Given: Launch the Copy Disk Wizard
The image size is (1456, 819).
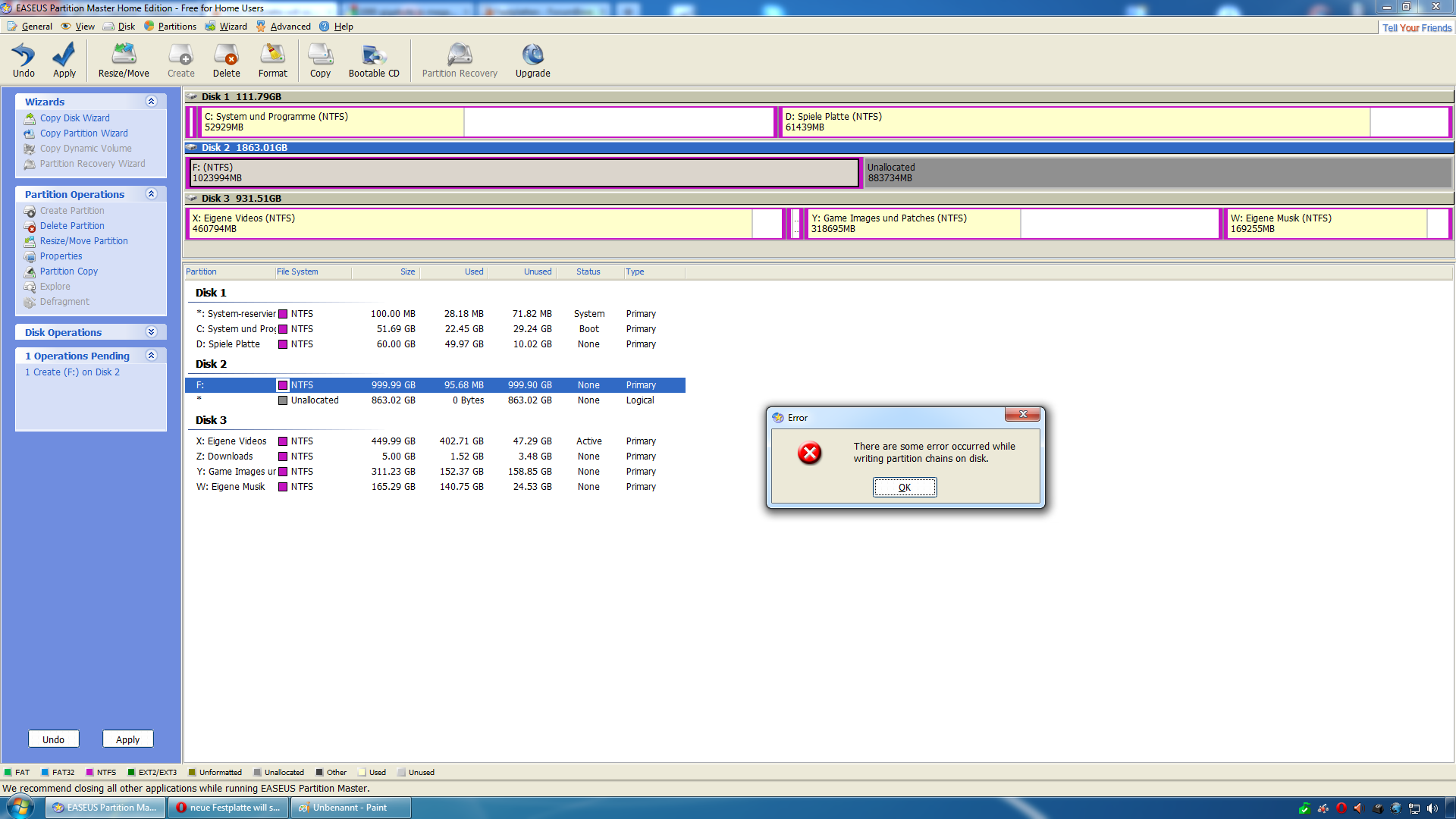Looking at the screenshot, I should pyautogui.click(x=74, y=118).
